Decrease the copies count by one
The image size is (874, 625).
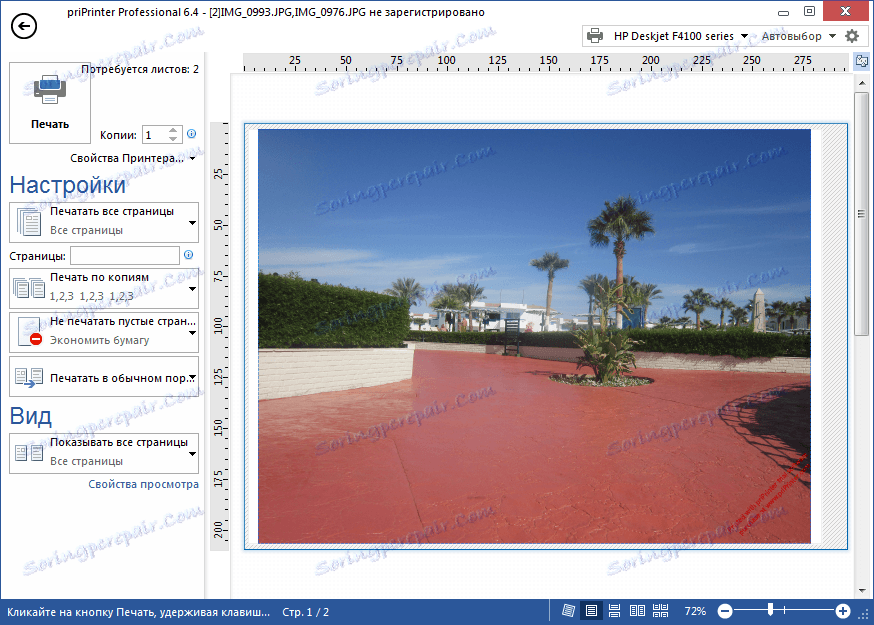tap(173, 138)
